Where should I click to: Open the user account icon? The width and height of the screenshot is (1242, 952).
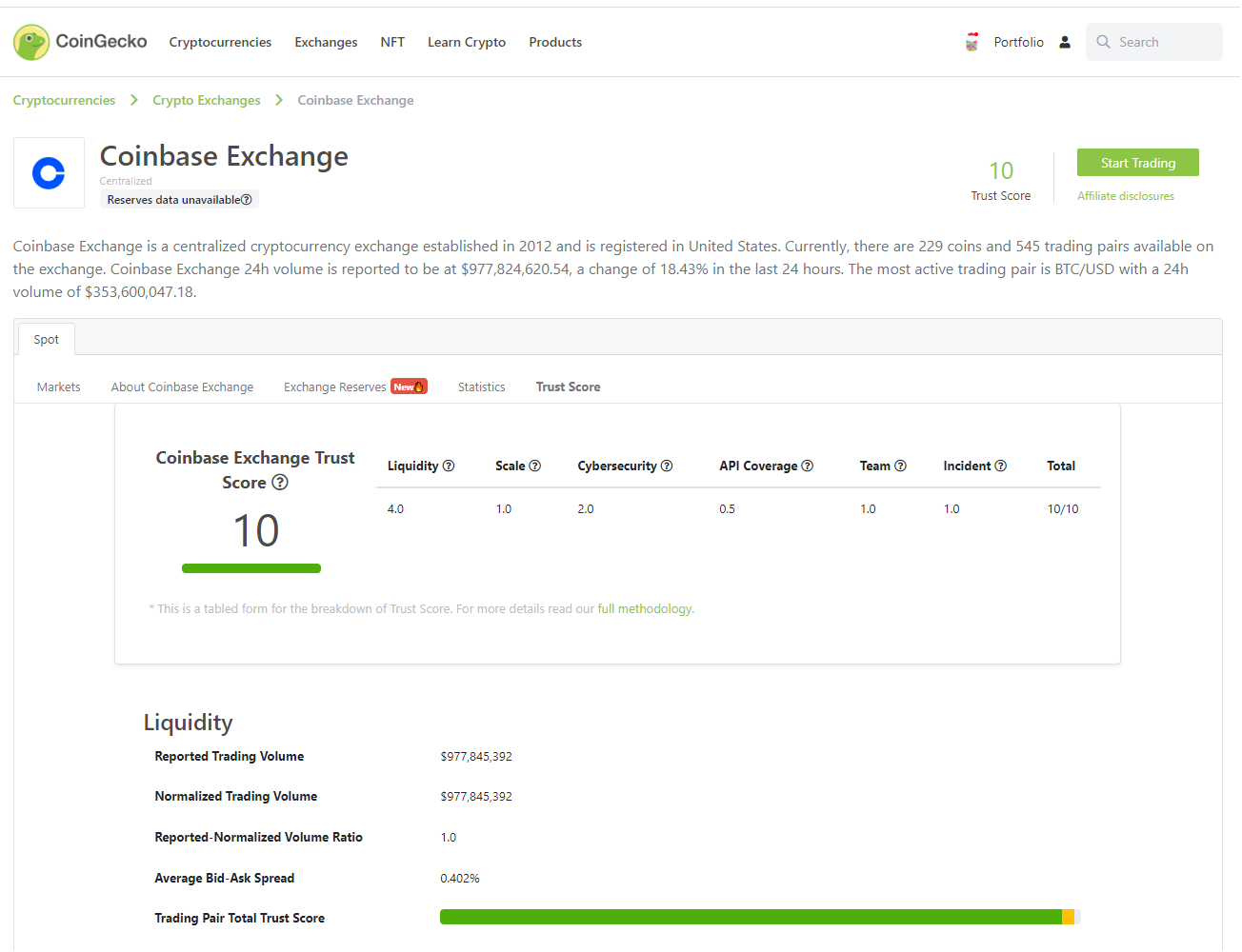pyautogui.click(x=1065, y=42)
